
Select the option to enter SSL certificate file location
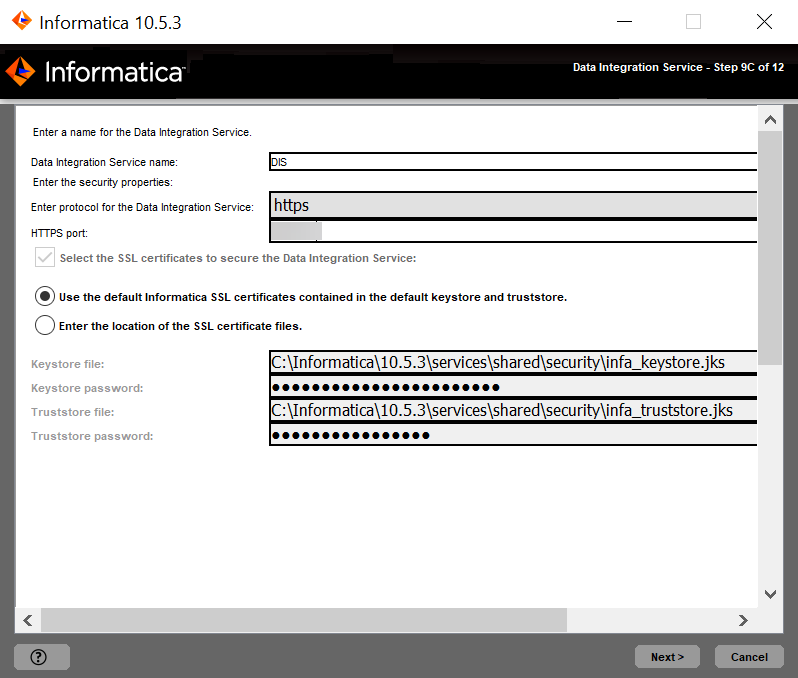pyautogui.click(x=45, y=325)
